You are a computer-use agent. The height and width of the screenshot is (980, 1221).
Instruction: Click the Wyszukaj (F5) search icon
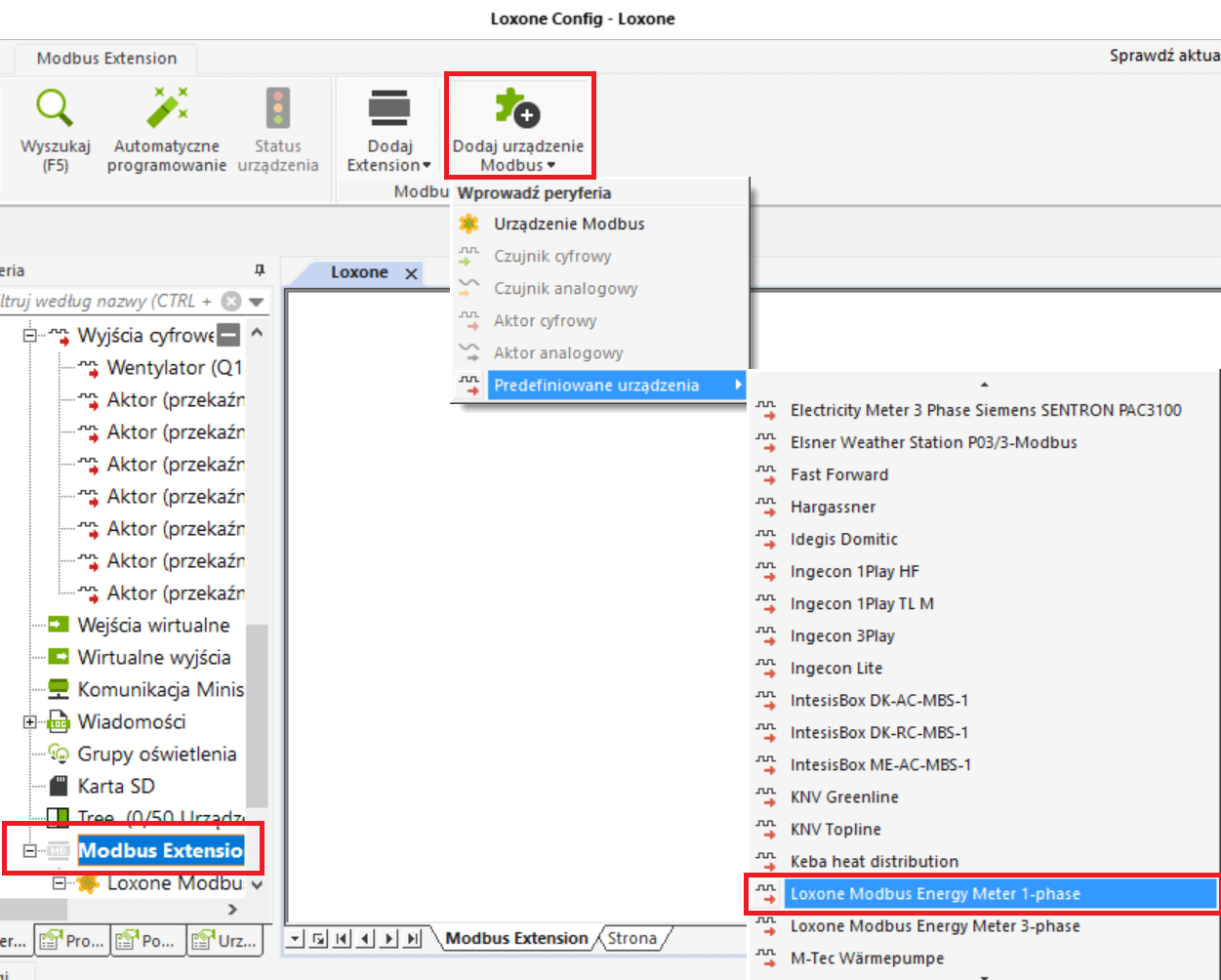coord(55,108)
